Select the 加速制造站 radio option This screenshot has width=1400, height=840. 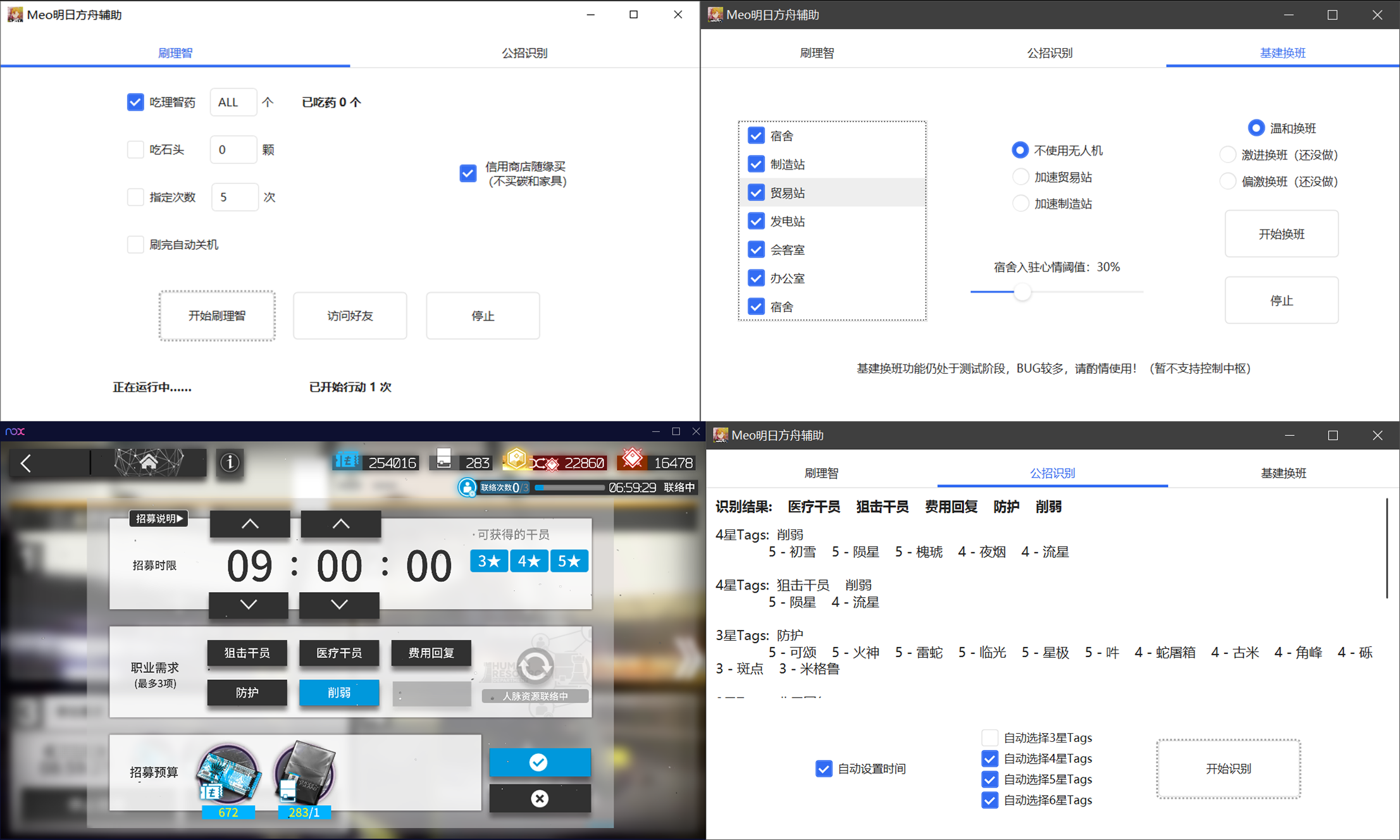click(x=1020, y=204)
